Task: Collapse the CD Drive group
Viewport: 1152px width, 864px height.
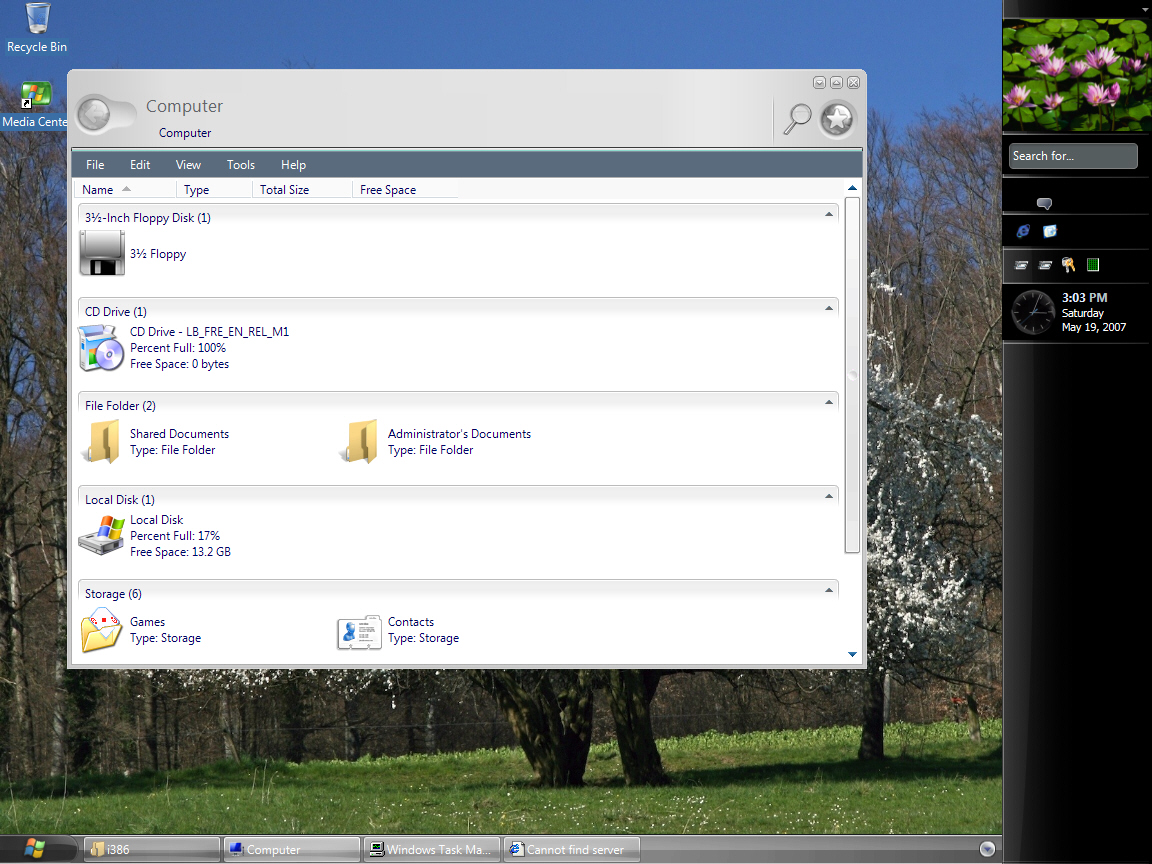Action: pos(829,309)
